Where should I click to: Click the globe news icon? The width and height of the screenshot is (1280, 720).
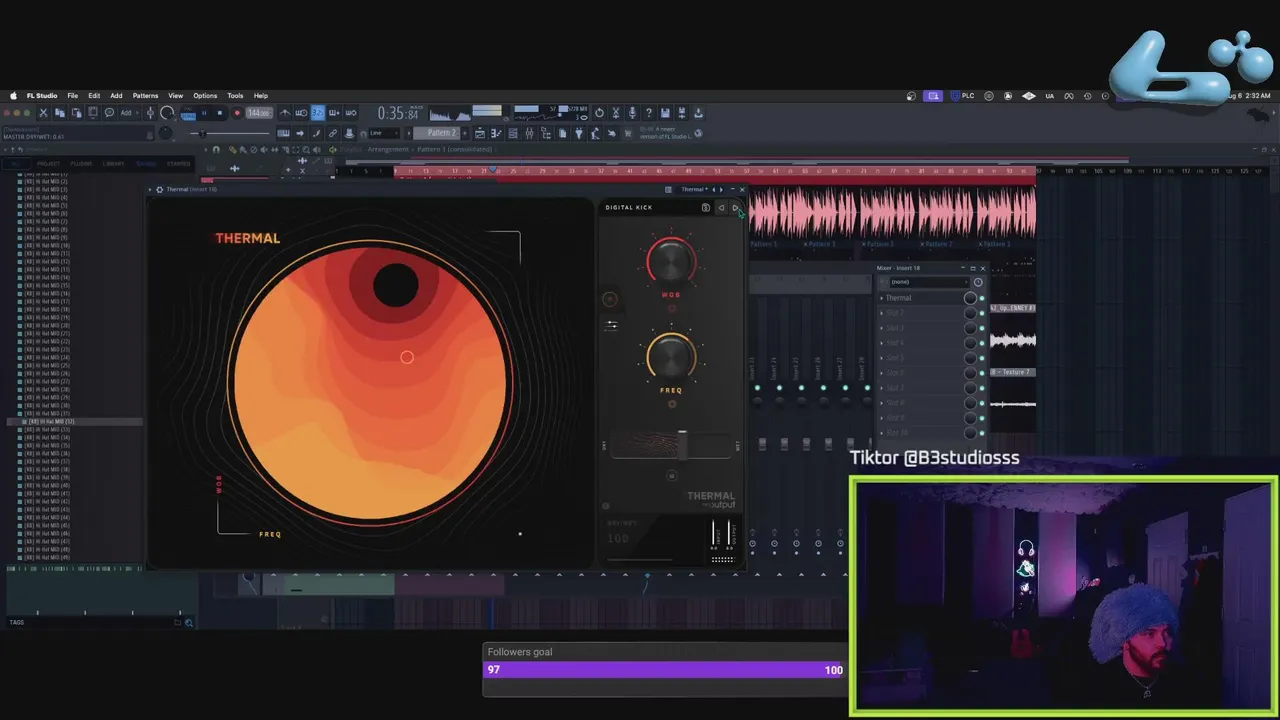click(698, 132)
